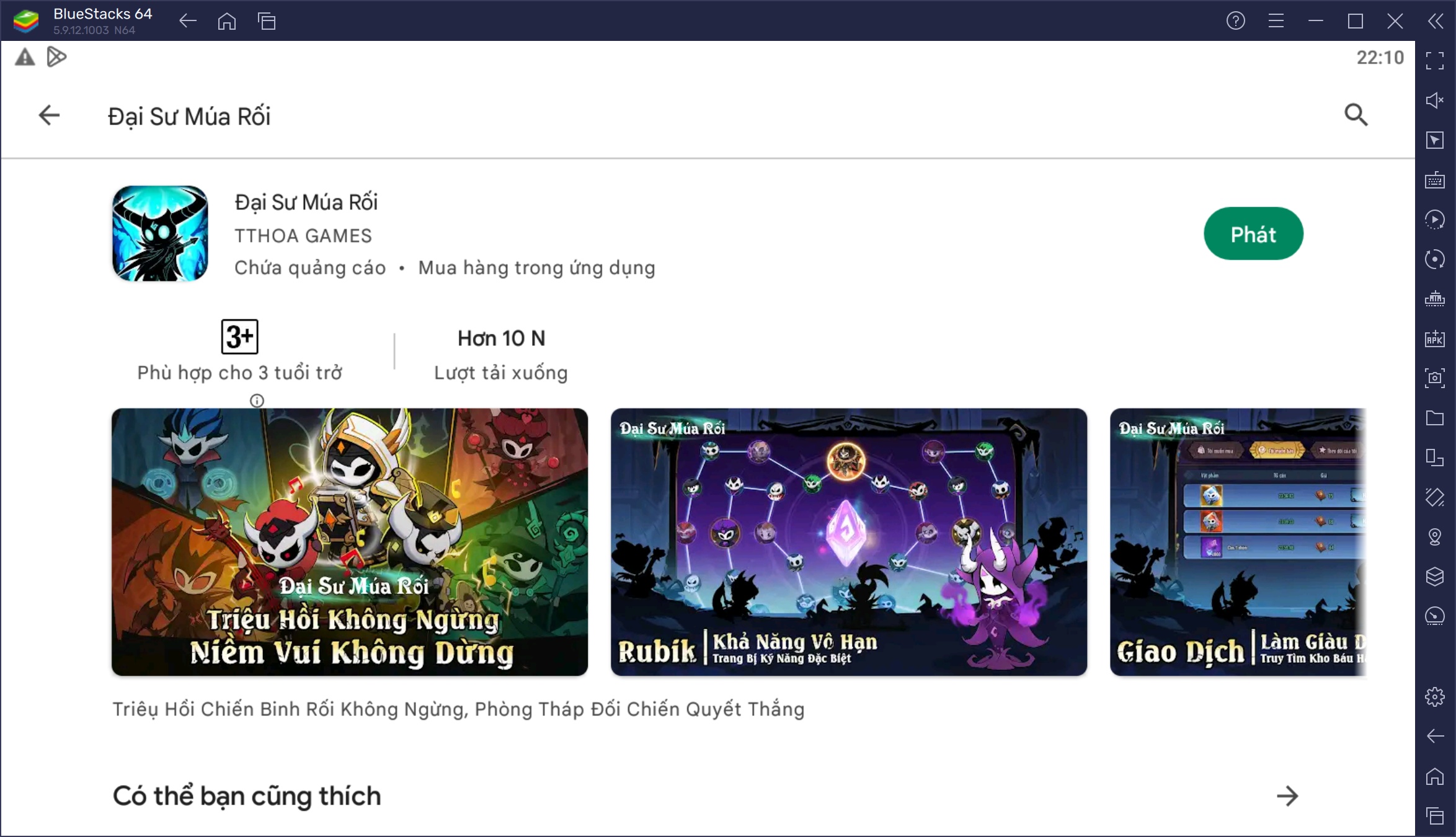
Task: Click the cursor lock sidebar icon
Action: [1434, 140]
